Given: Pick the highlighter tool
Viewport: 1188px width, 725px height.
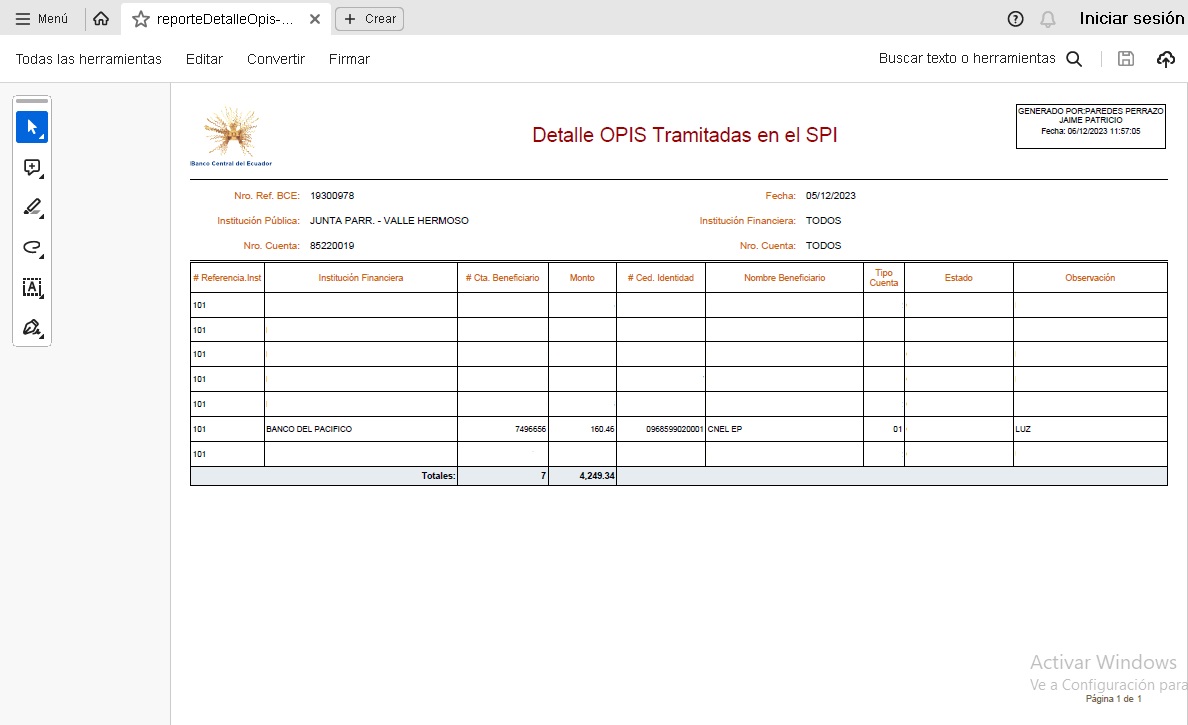Looking at the screenshot, I should point(32,208).
